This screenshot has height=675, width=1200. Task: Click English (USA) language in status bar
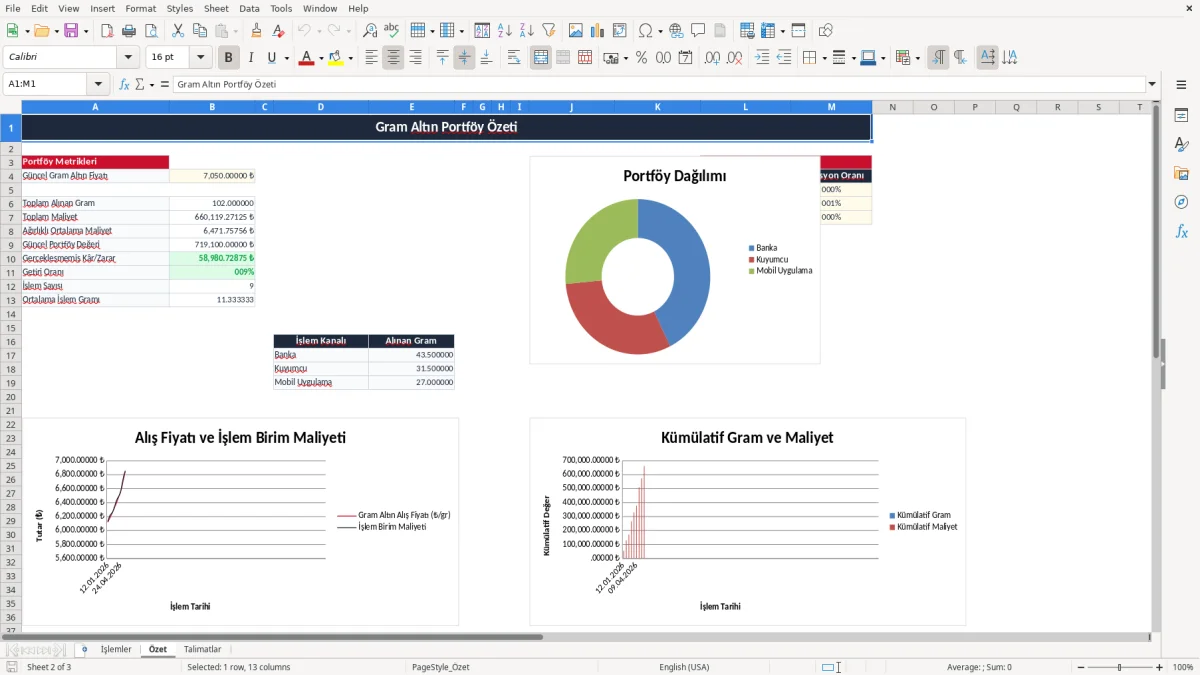[684, 667]
